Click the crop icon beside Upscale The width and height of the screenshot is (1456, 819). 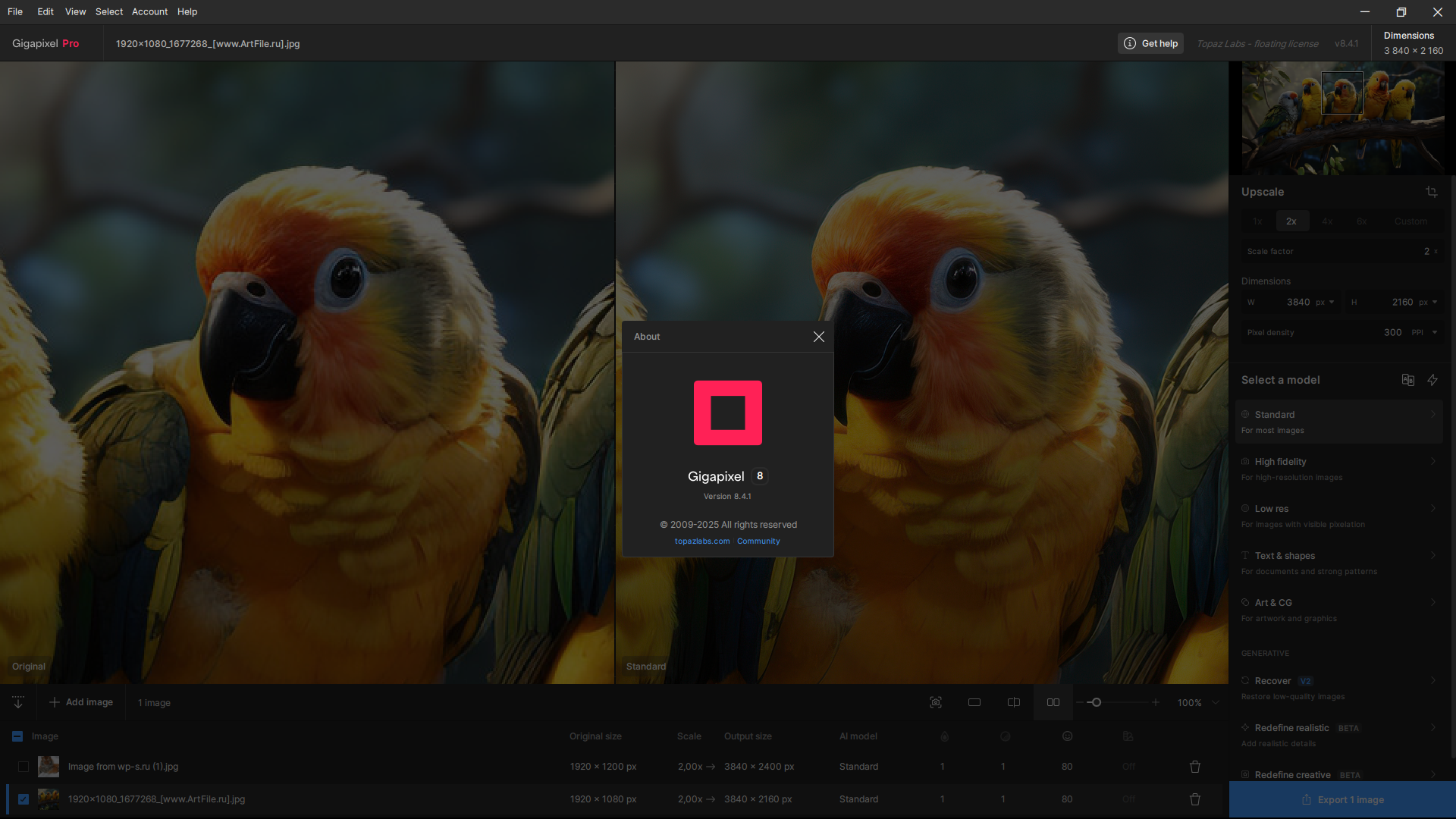(x=1432, y=192)
